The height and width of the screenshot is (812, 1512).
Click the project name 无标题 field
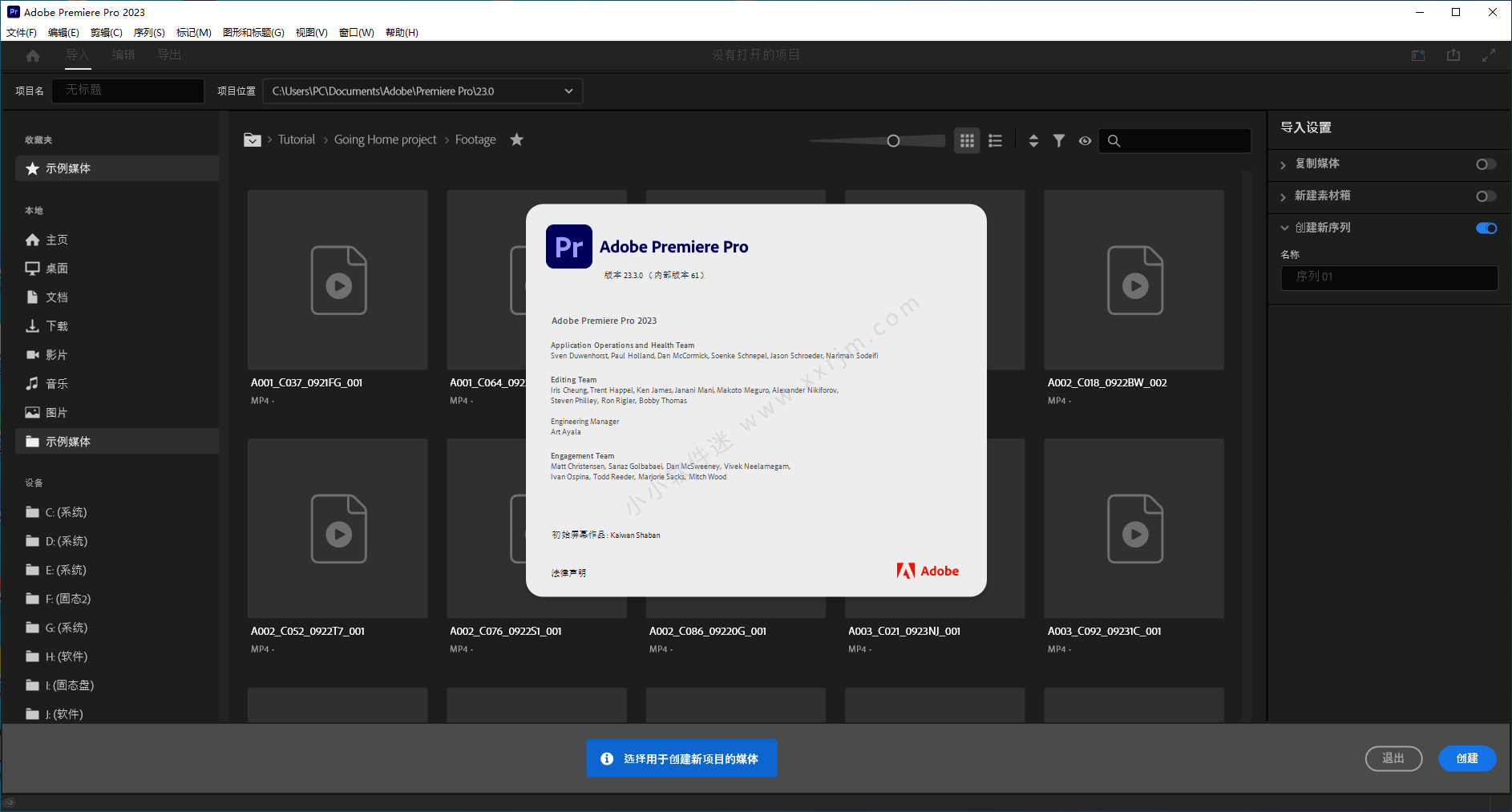click(x=128, y=91)
